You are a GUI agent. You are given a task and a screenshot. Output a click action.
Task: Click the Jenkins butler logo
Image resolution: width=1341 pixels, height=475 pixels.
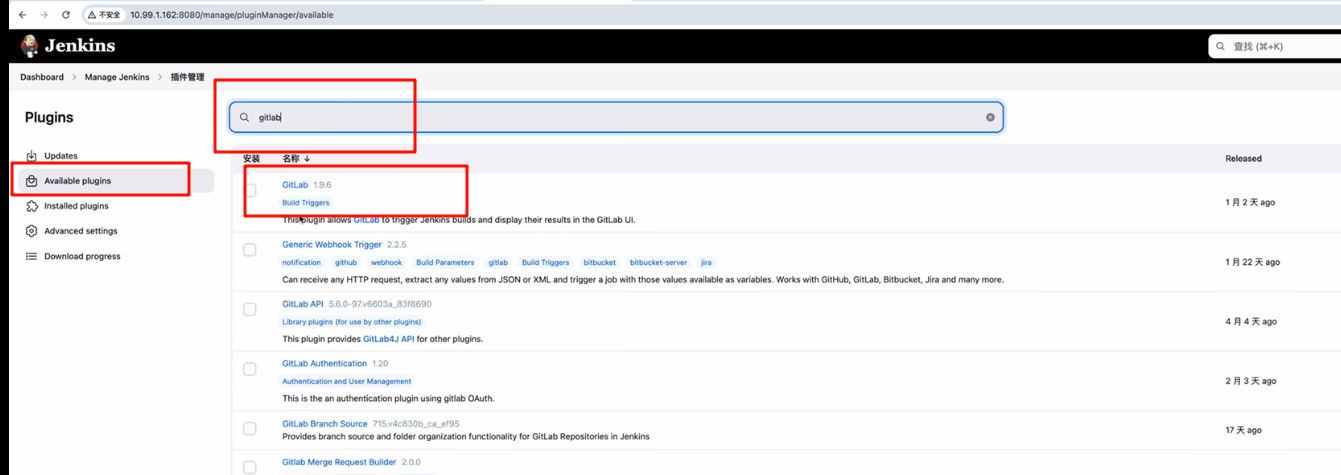point(30,46)
